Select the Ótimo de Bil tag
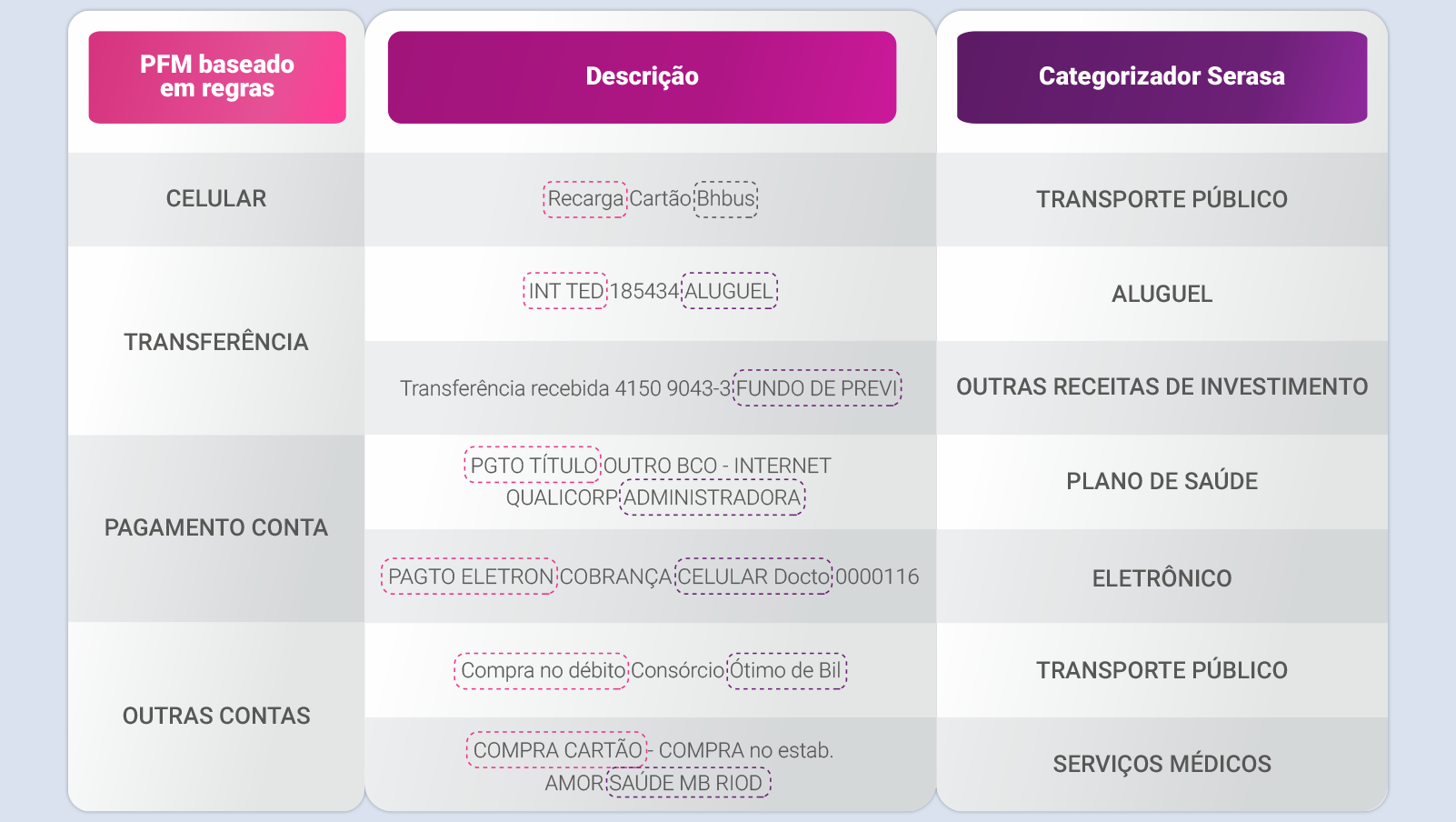The width and height of the screenshot is (1456, 822). 787,671
